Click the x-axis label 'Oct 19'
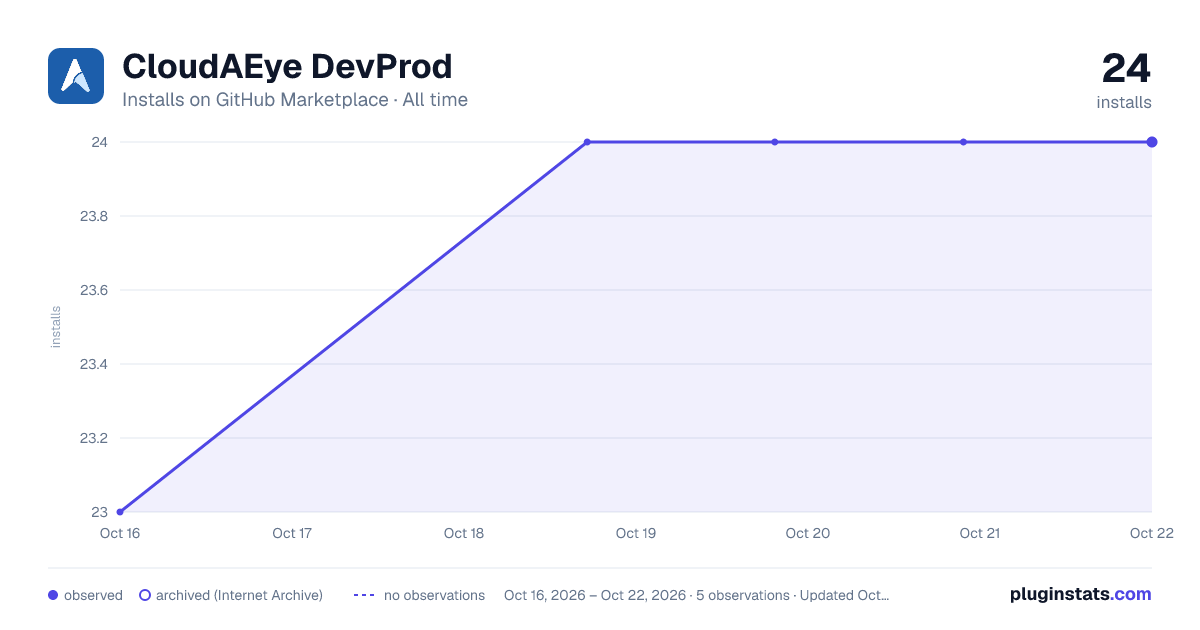 (x=636, y=533)
